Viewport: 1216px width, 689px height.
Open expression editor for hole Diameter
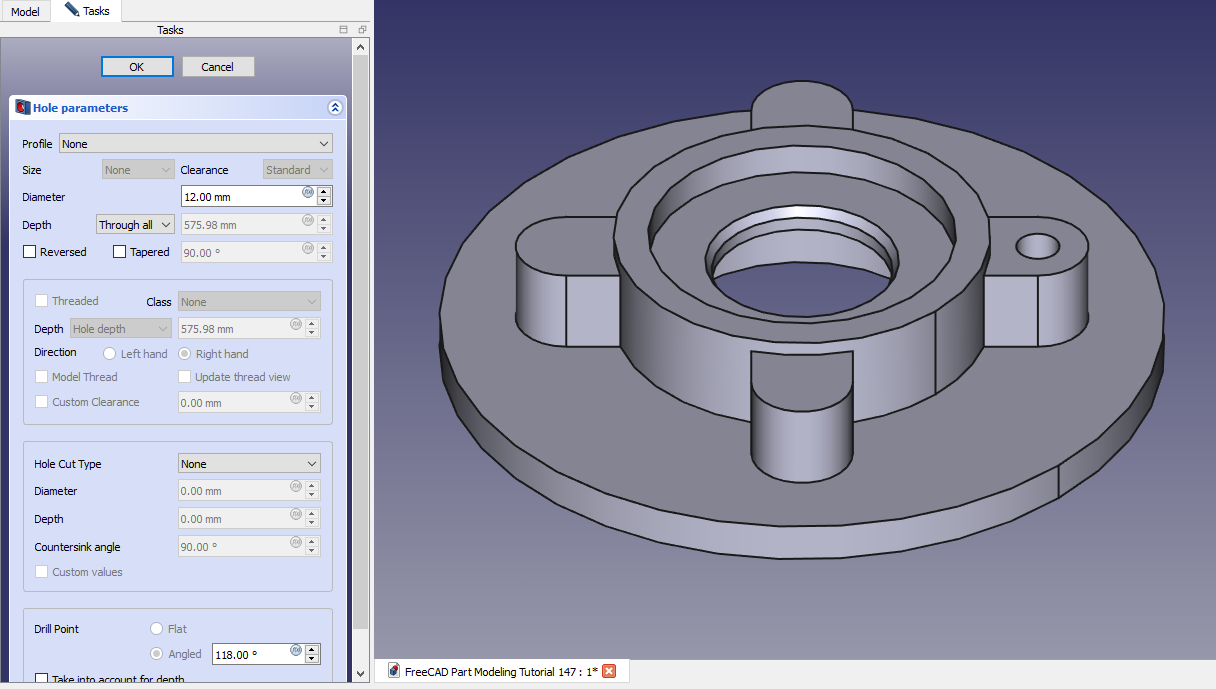pos(308,192)
